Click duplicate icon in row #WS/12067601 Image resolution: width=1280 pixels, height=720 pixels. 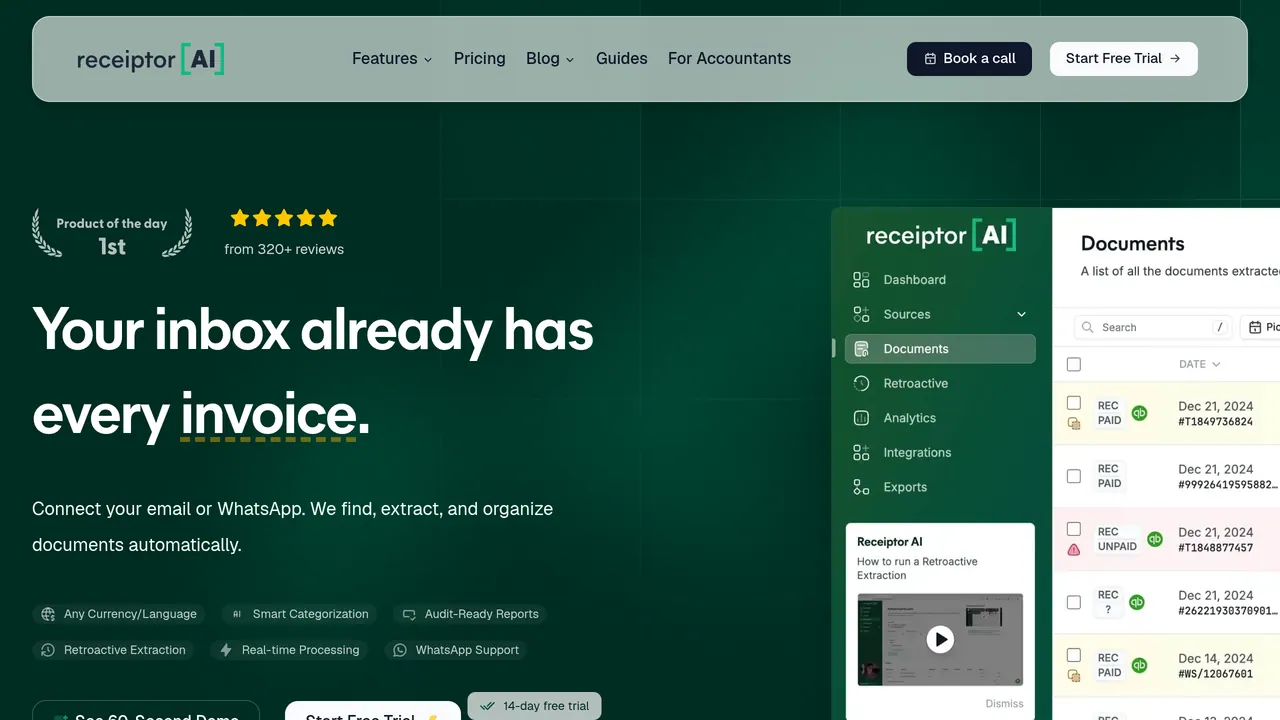coord(1074,676)
